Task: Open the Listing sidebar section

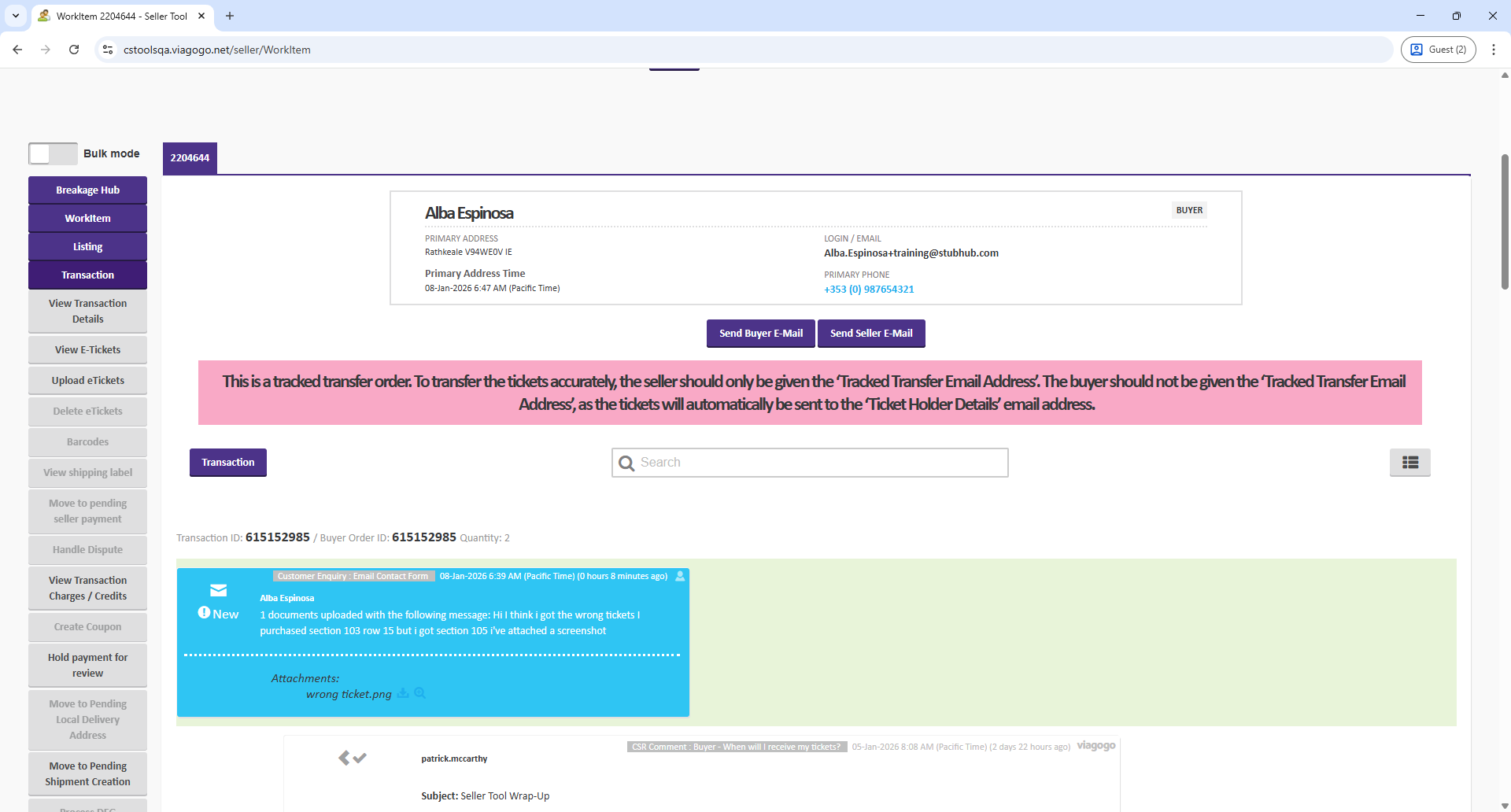Action: (x=87, y=247)
